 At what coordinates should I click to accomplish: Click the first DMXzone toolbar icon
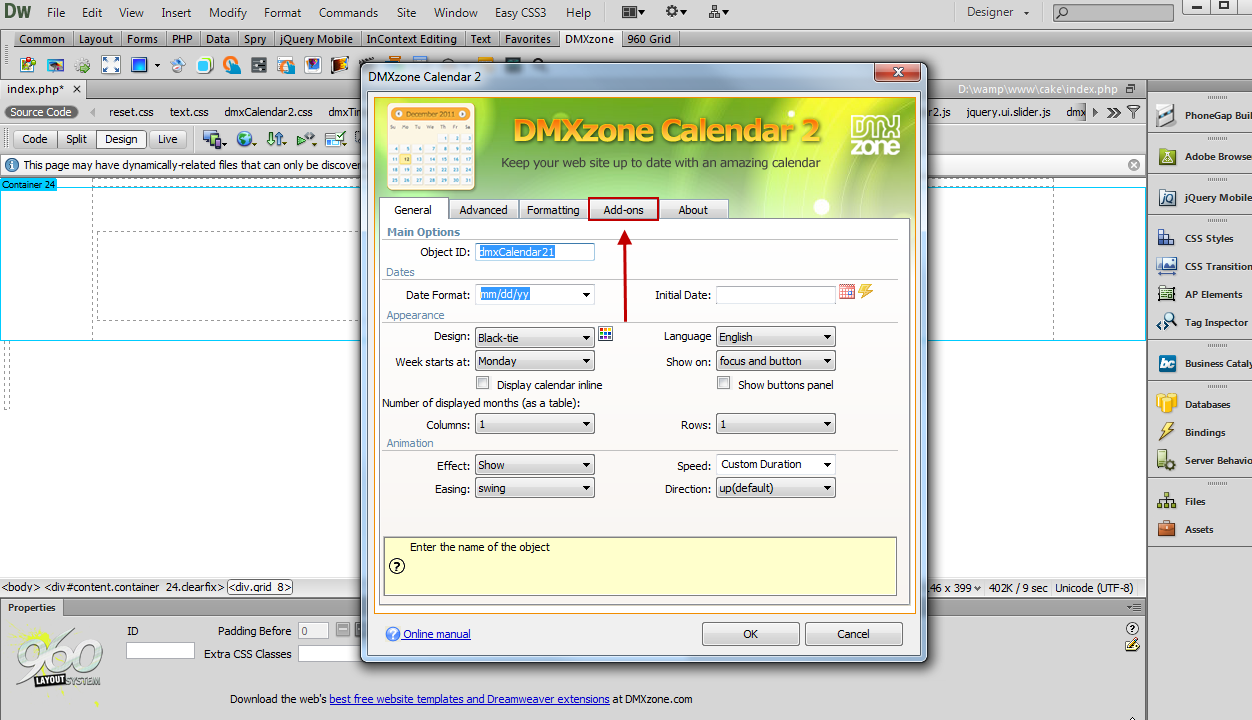28,65
